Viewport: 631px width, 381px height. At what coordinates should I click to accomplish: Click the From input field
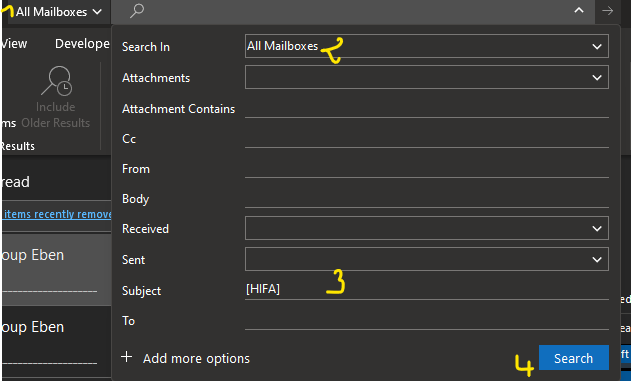(427, 169)
